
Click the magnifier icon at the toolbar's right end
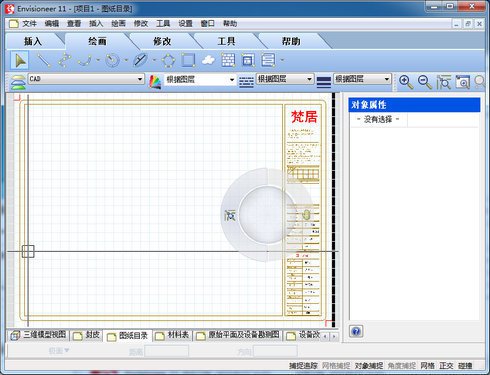pos(480,82)
